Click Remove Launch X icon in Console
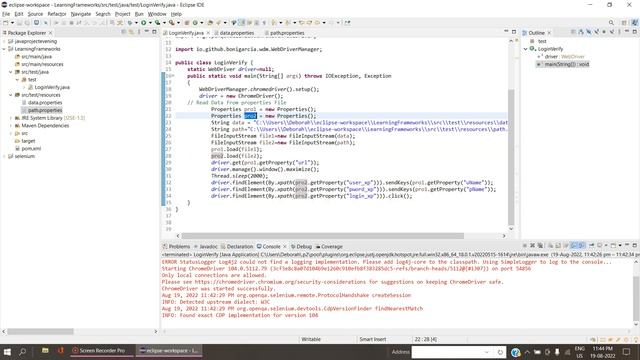Screen dimensions: 640x360 click(x=532, y=246)
